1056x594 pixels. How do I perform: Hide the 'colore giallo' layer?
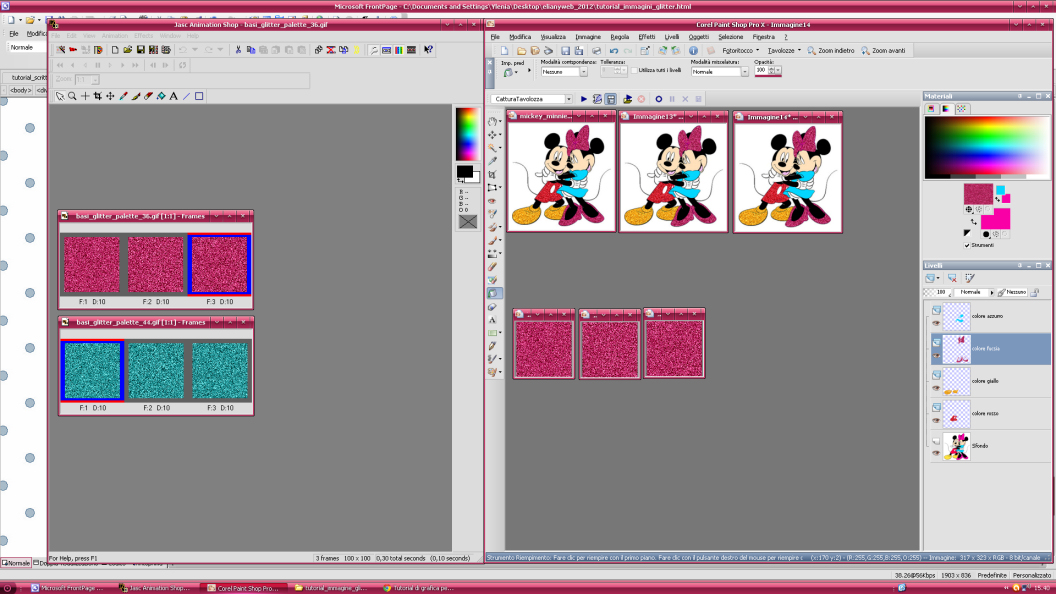[936, 388]
